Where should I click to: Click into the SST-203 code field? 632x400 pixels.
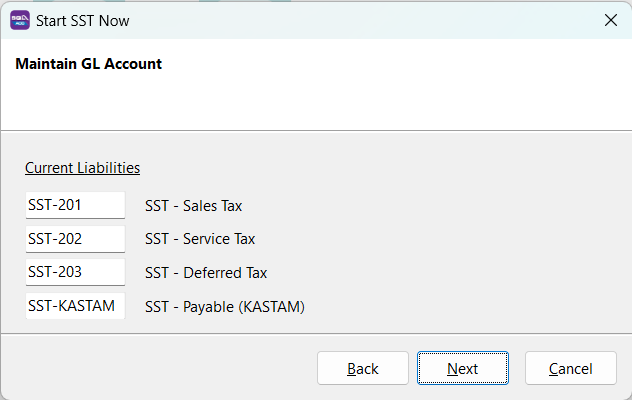75,272
